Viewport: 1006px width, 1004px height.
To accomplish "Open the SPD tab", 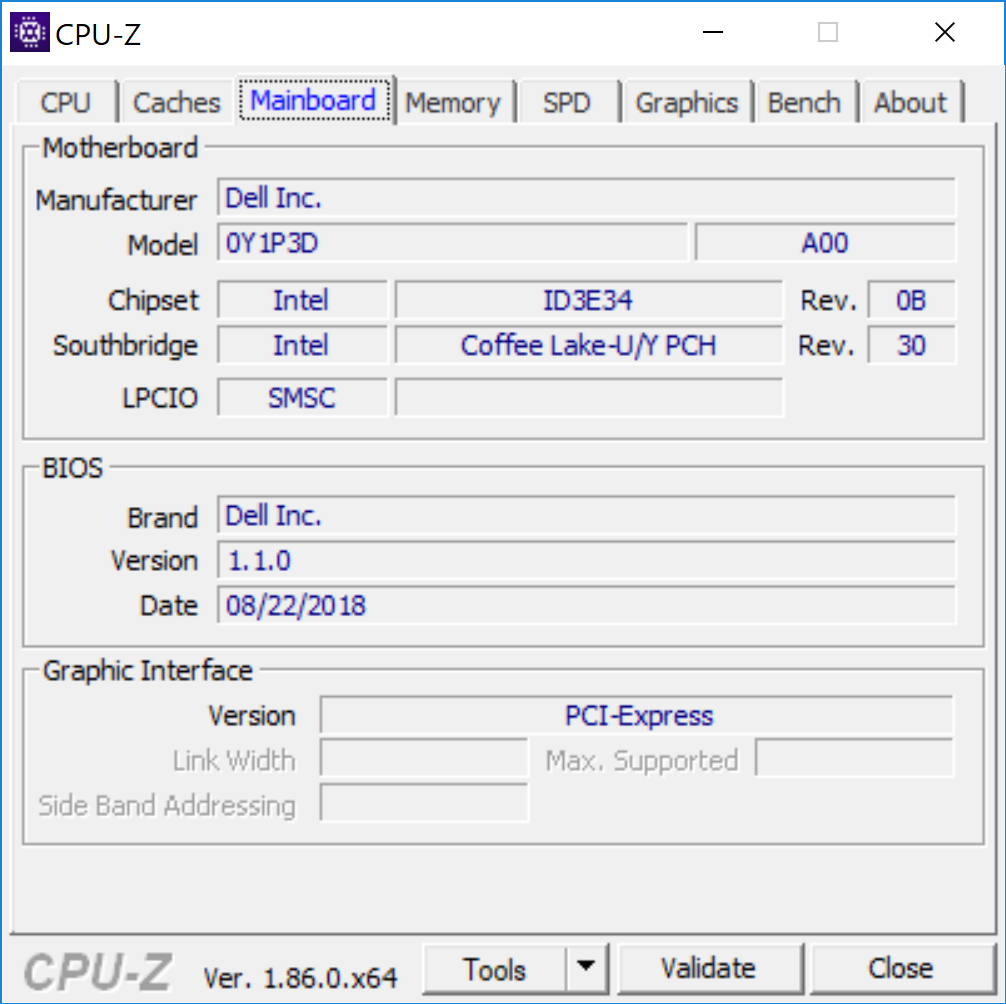I will [x=567, y=102].
